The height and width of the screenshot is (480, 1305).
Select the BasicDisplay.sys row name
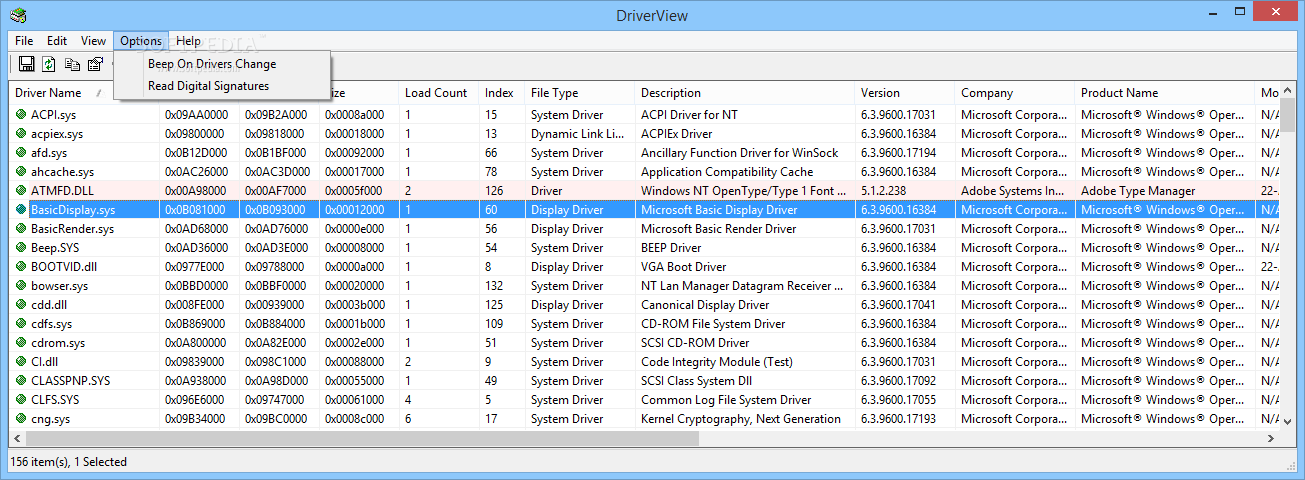(x=73, y=210)
